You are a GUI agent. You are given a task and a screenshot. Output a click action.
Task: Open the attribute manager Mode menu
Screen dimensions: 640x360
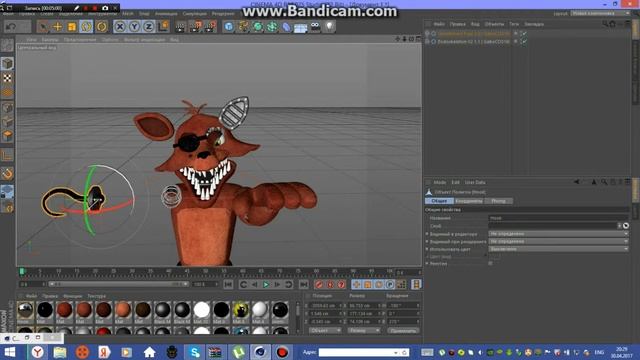[x=440, y=182]
